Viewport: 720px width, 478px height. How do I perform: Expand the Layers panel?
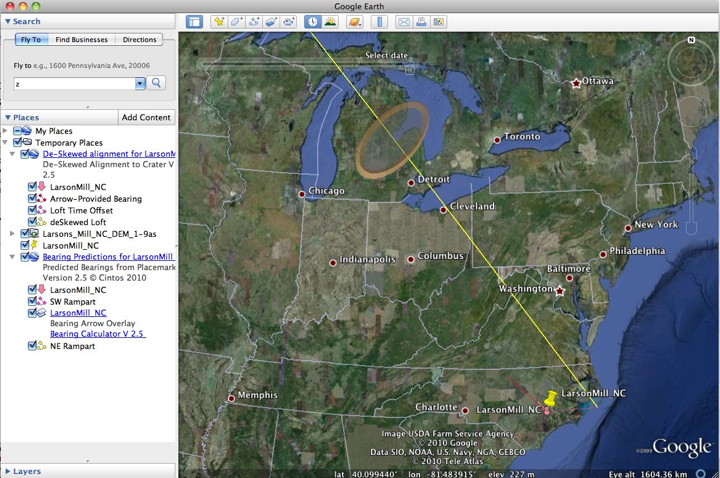tap(8, 470)
